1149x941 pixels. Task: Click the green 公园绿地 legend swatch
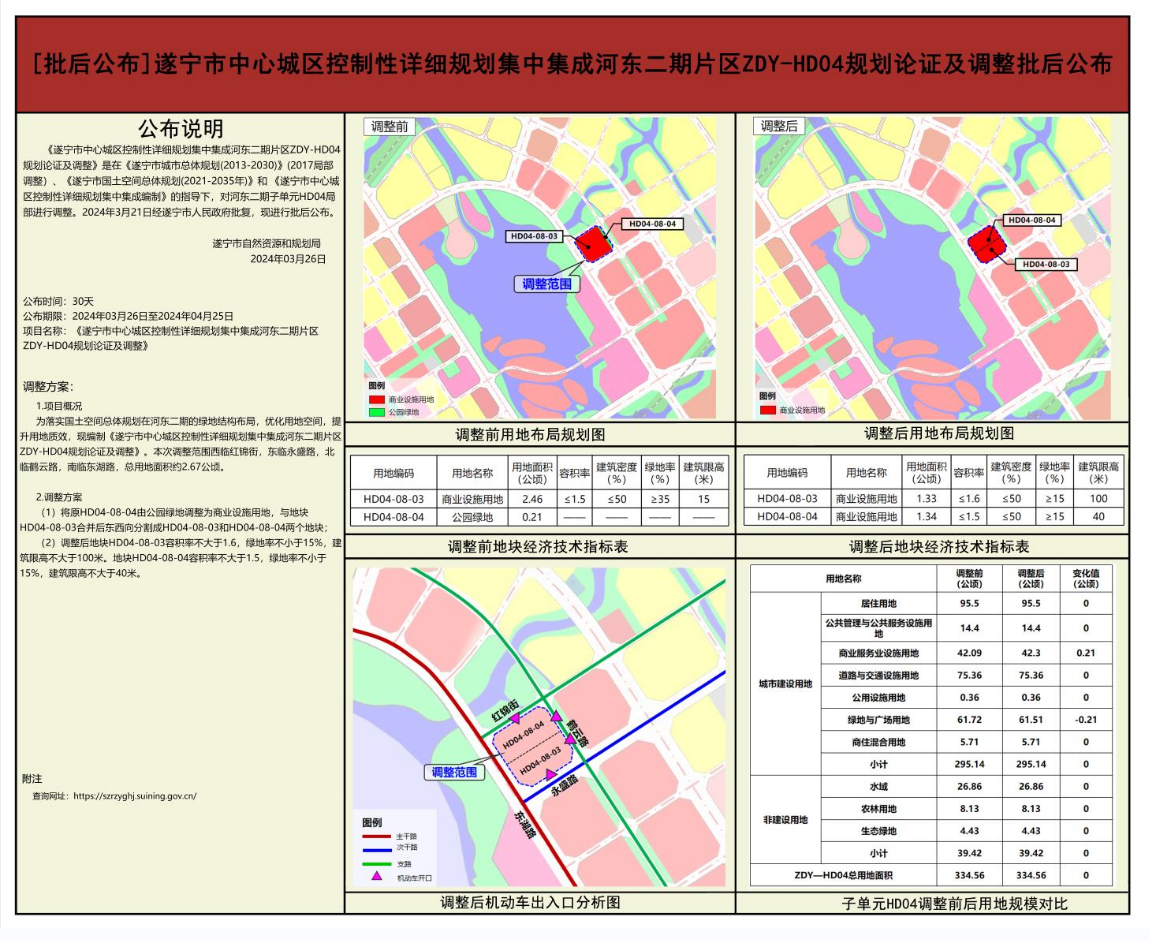pos(376,411)
